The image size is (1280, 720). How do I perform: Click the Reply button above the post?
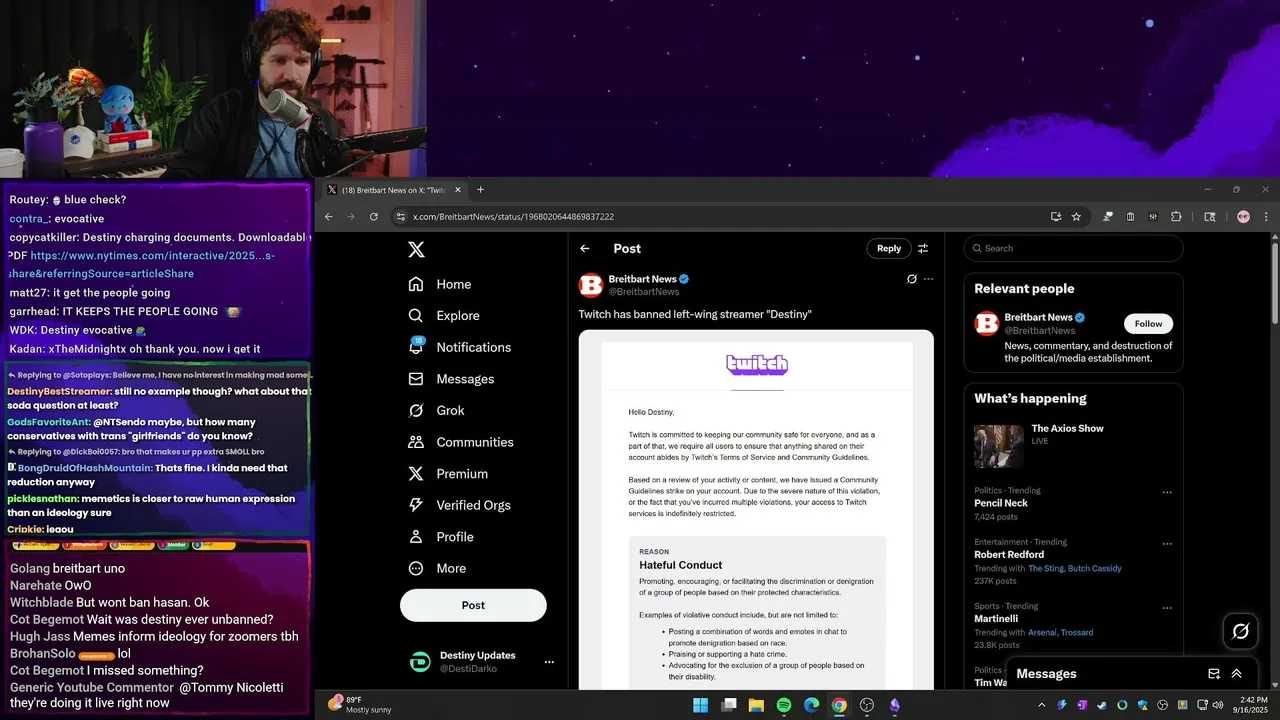pyautogui.click(x=889, y=248)
